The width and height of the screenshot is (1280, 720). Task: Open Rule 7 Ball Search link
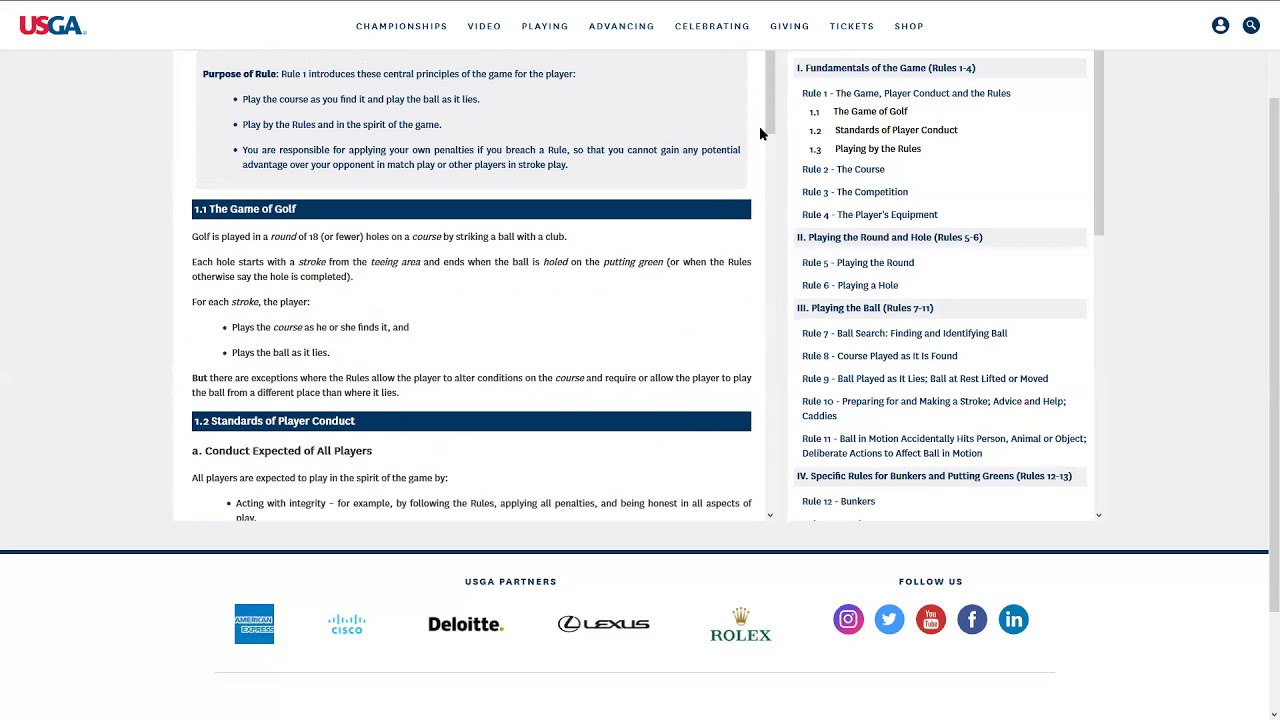pyautogui.click(x=904, y=333)
